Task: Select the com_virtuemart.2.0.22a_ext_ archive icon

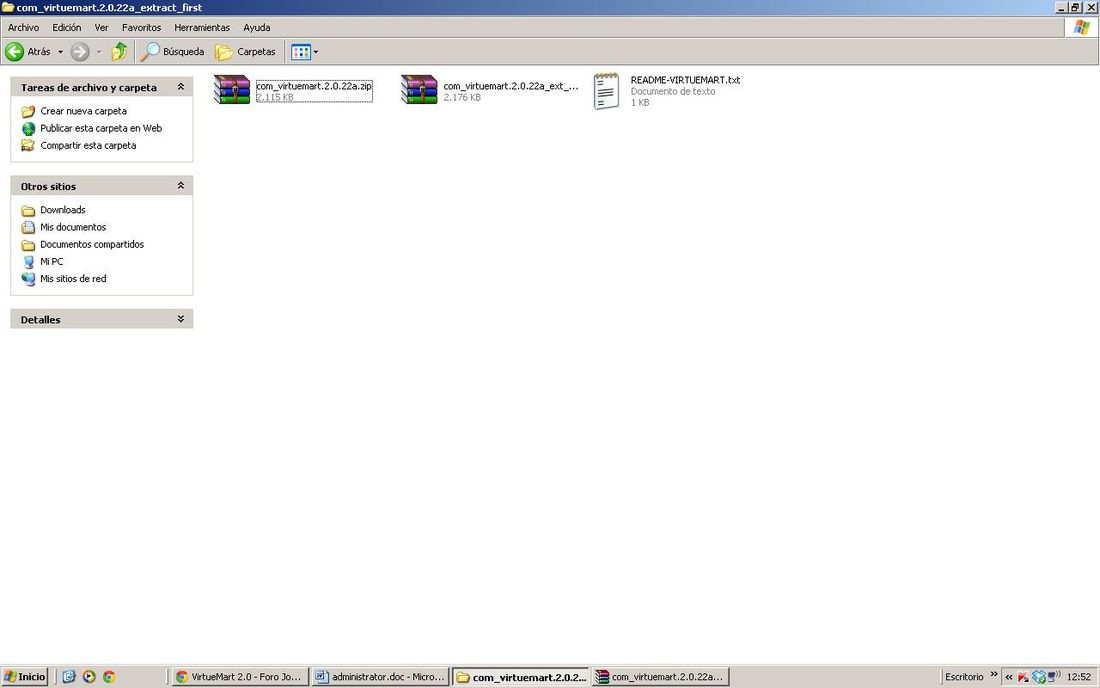Action: coord(420,90)
